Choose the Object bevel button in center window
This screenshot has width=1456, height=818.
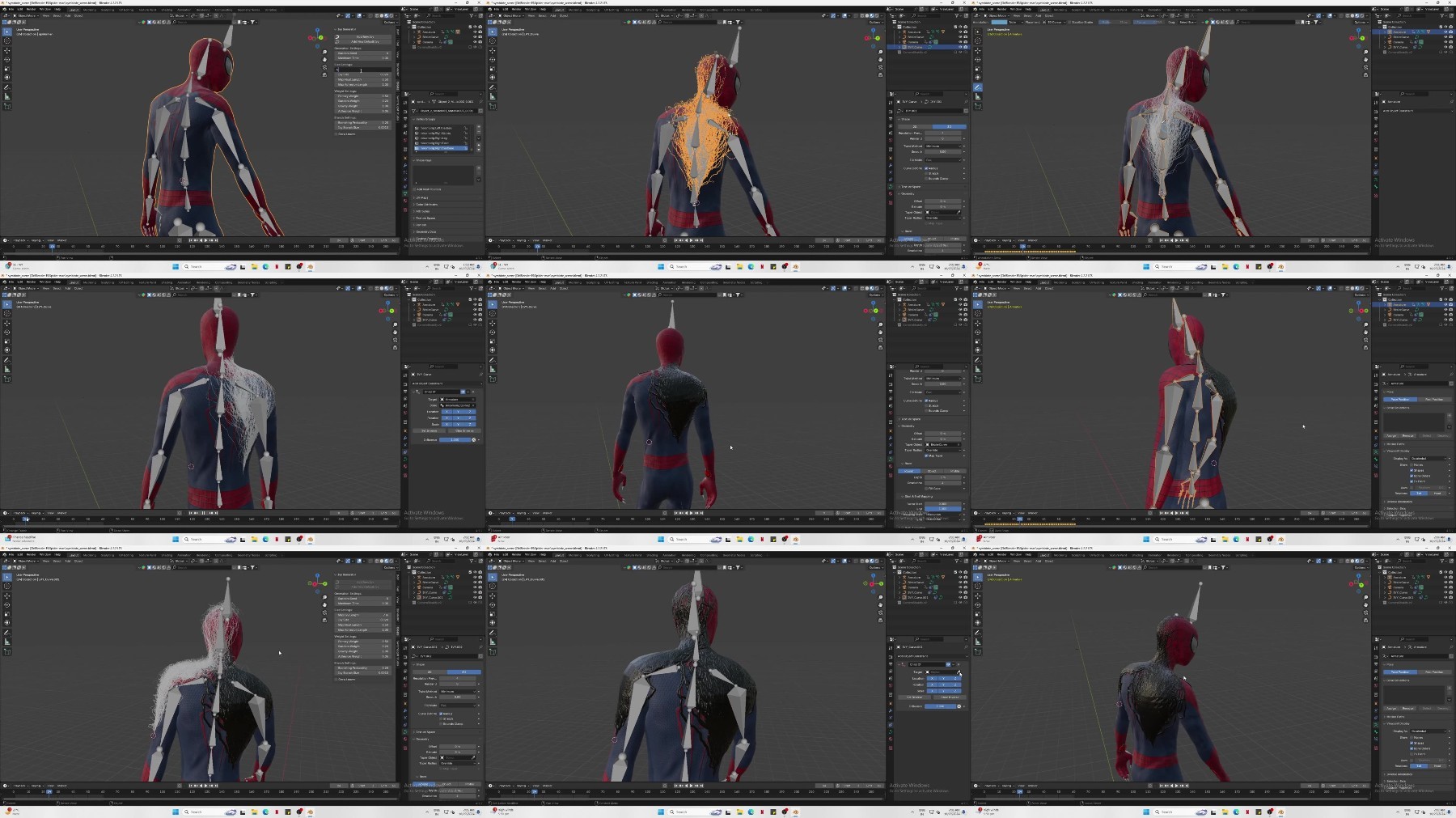(x=933, y=471)
